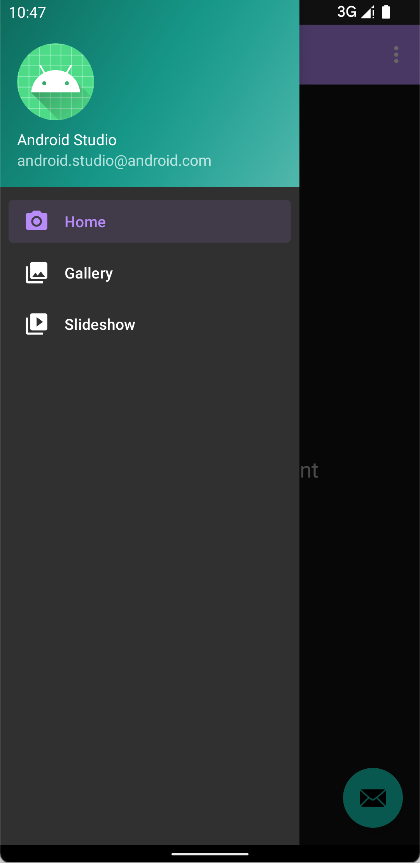Tap the Android robot avatar
The height and width of the screenshot is (863, 420).
click(56, 81)
